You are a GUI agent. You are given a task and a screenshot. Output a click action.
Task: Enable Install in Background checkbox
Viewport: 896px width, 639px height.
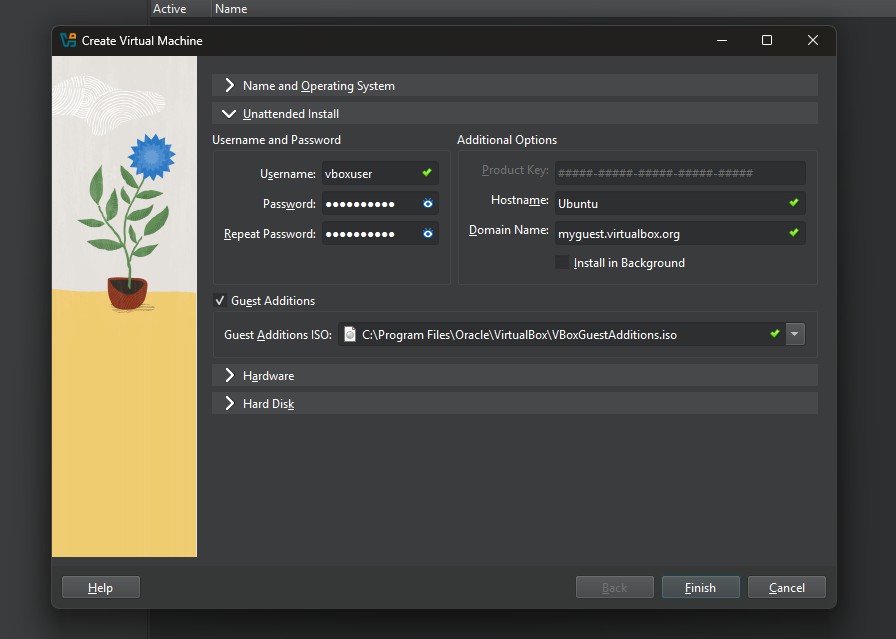562,263
